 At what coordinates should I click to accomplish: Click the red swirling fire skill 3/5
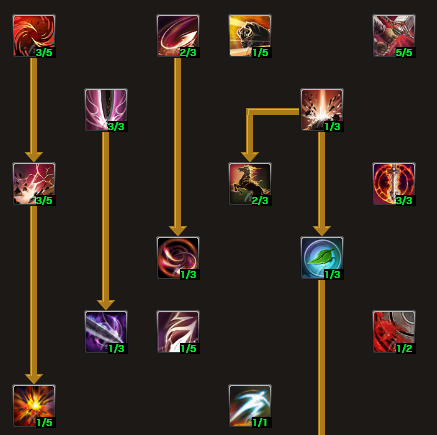[x=34, y=36]
